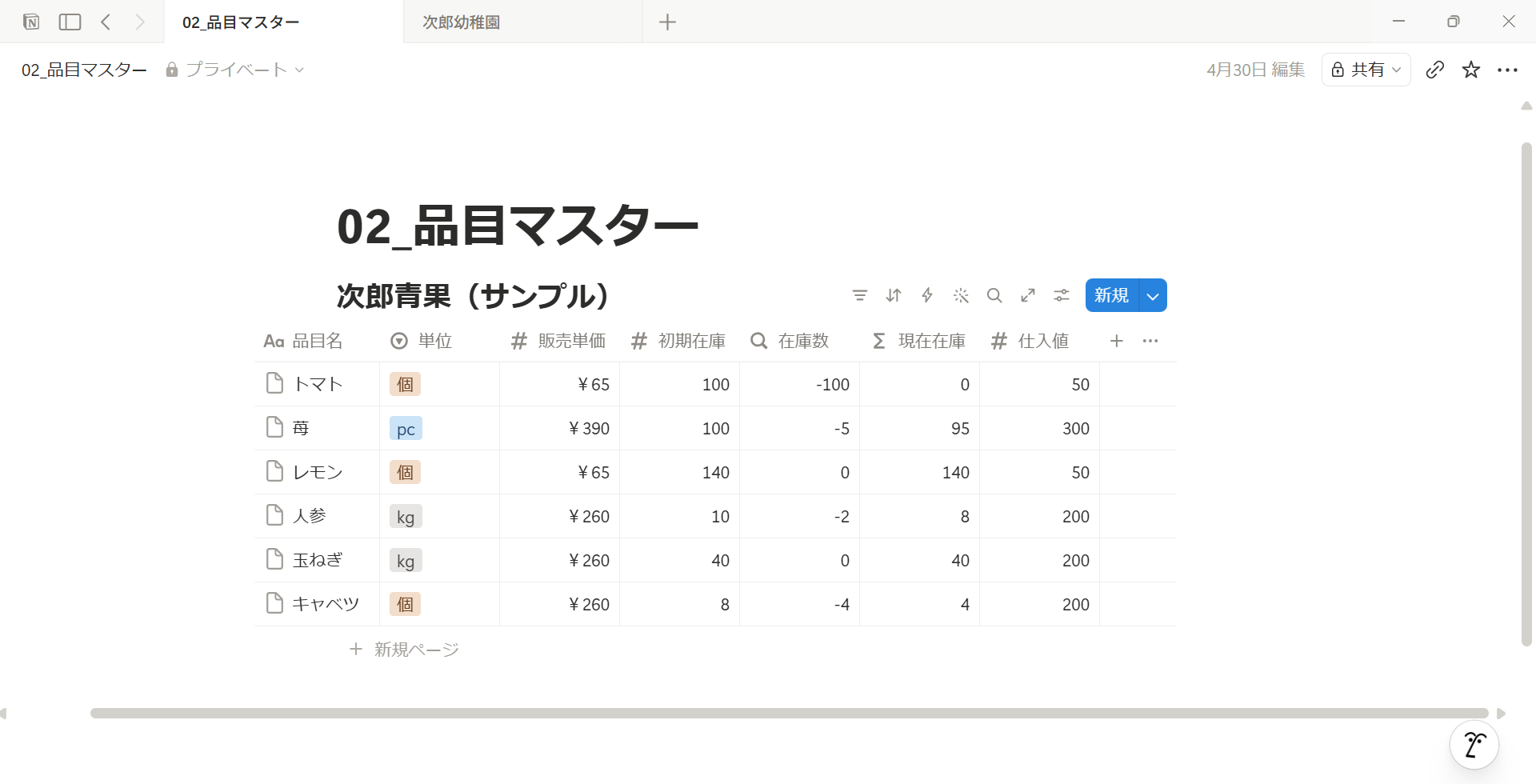Screen dimensions: 1536x784
Task: Select the pc unit tag for 苺
Action: 406,428
